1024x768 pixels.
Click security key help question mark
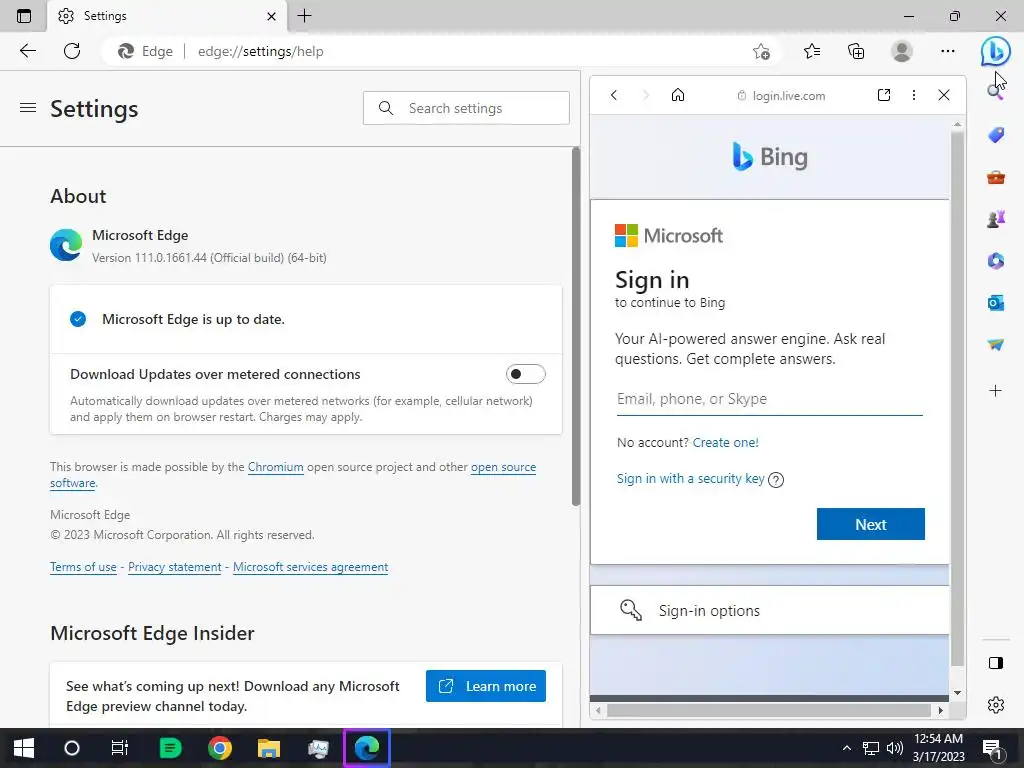[x=776, y=480]
